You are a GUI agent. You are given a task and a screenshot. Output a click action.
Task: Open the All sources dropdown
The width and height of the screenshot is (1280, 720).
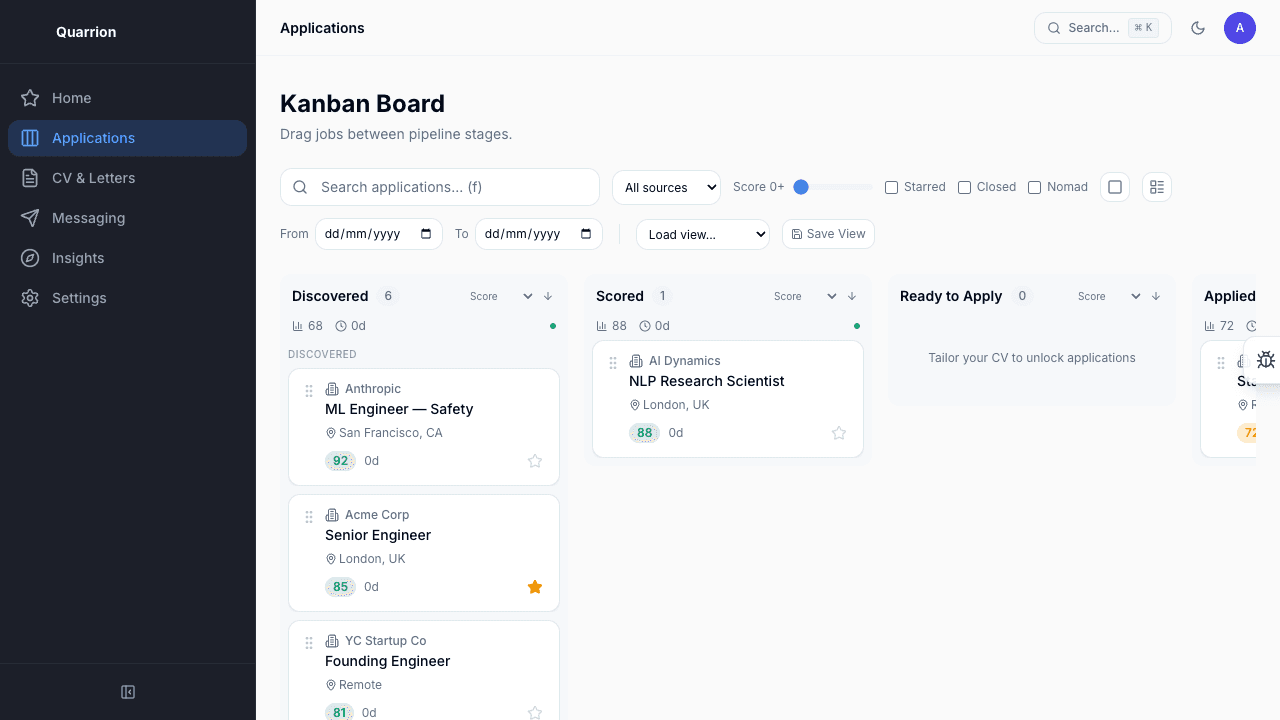[666, 187]
